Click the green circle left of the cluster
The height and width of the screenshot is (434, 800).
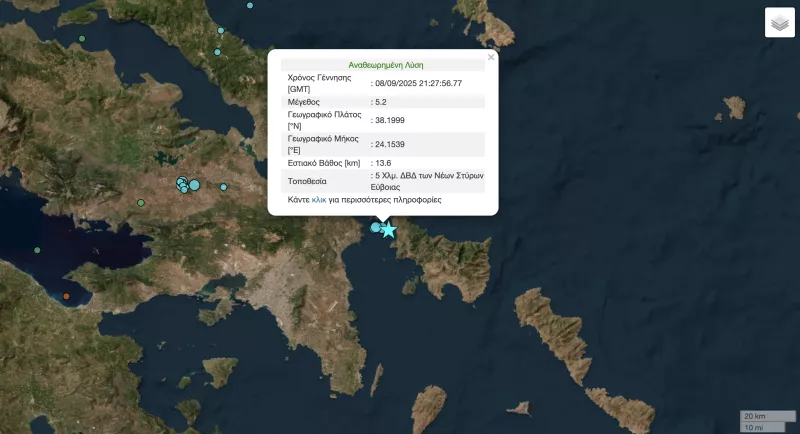[x=140, y=203]
